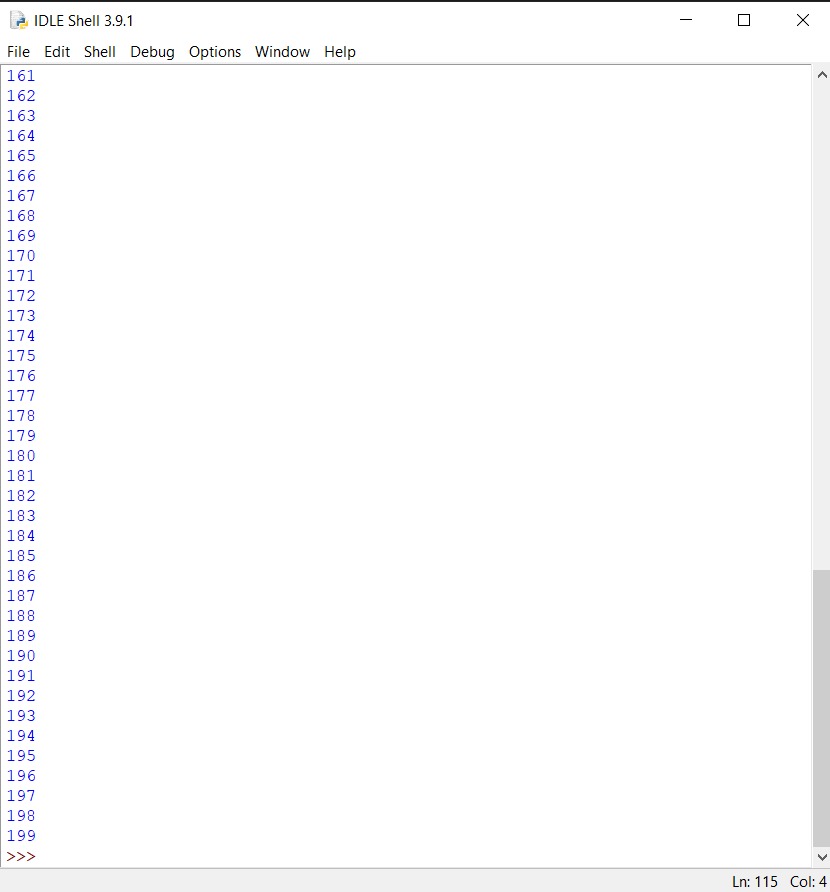Click output line 169
This screenshot has width=830, height=892.
21,236
